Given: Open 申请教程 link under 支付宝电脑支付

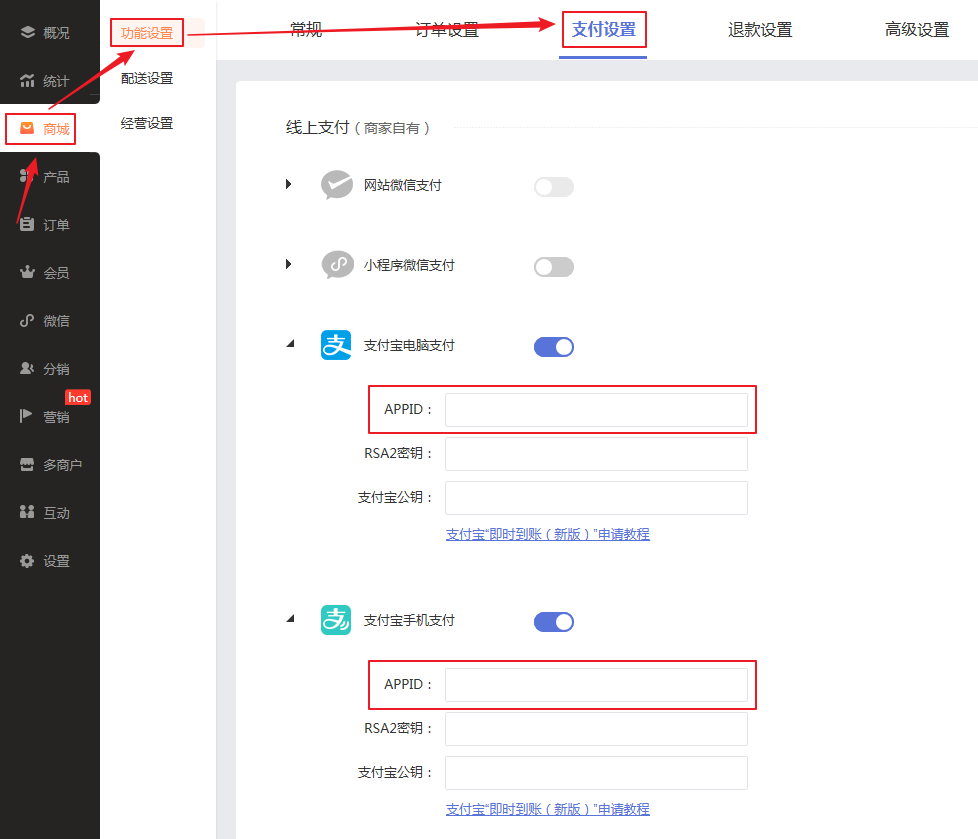Looking at the screenshot, I should [547, 534].
